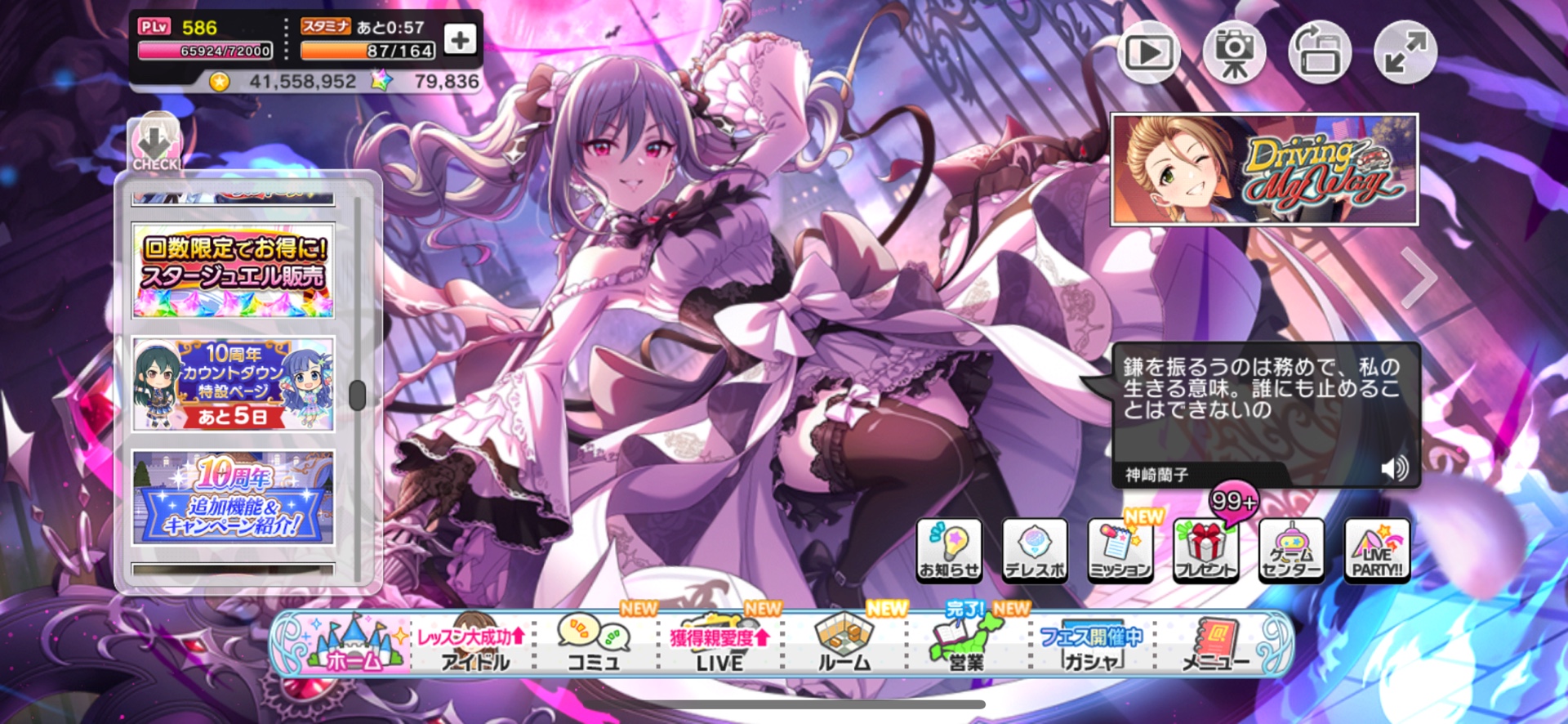Open the video playback icon
1568x724 pixels.
(x=1148, y=52)
